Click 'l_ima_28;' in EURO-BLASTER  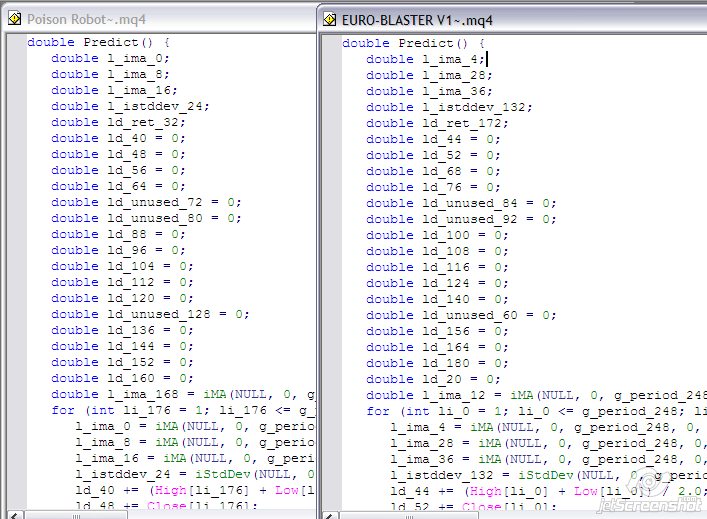(457, 75)
